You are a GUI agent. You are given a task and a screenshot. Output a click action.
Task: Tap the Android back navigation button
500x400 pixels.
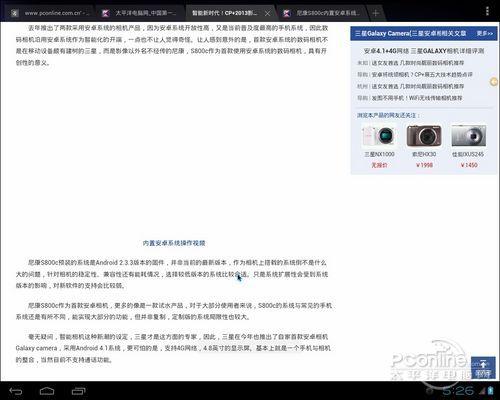pyautogui.click(x=16, y=391)
